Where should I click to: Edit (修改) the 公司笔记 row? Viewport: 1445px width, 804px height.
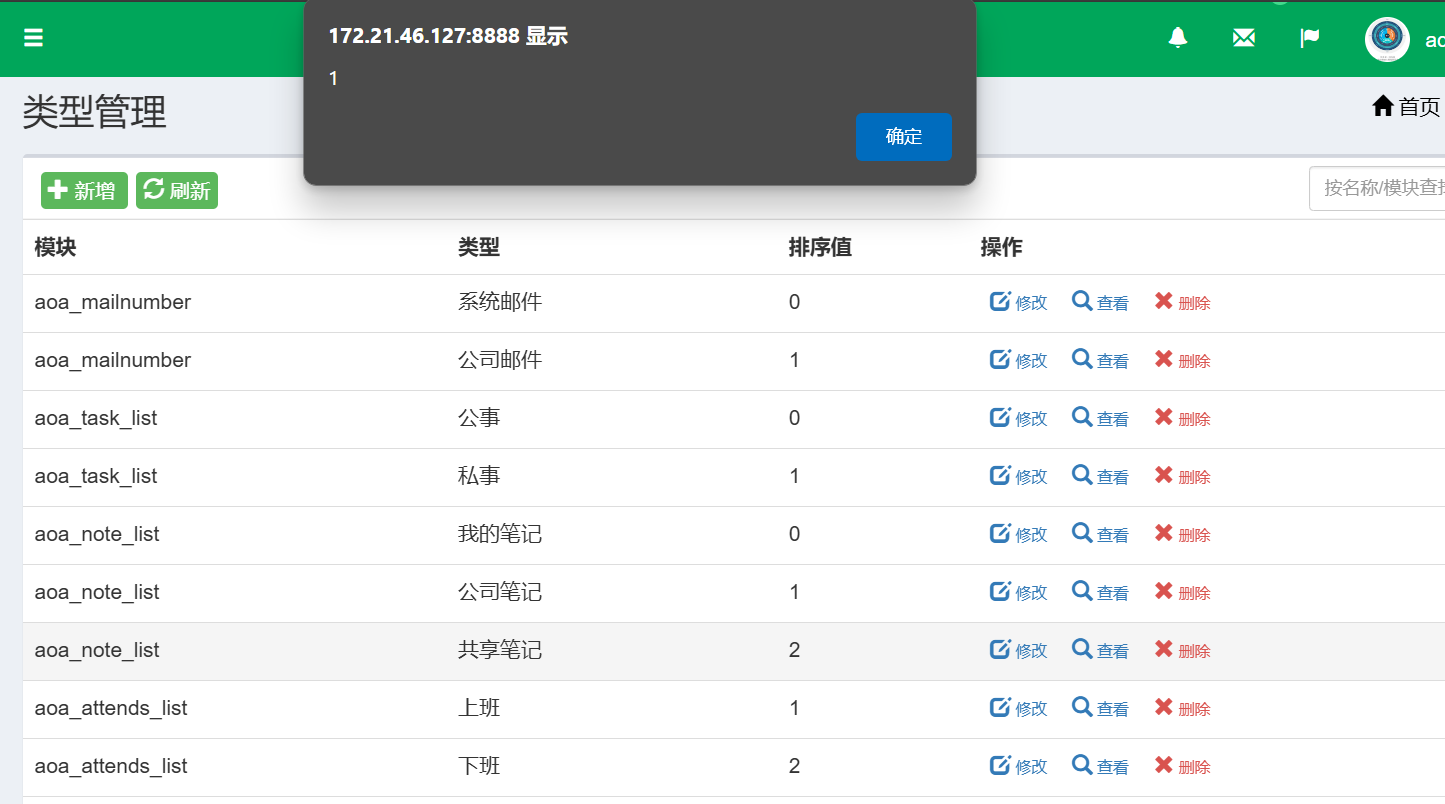1019,592
